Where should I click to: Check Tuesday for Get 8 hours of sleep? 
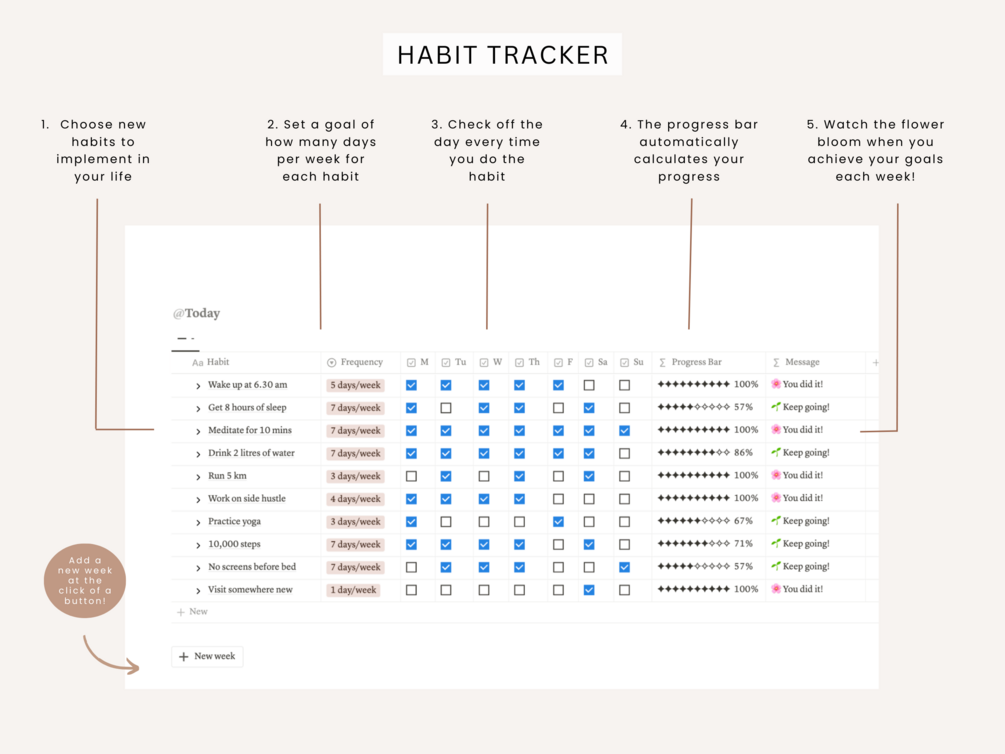(446, 408)
